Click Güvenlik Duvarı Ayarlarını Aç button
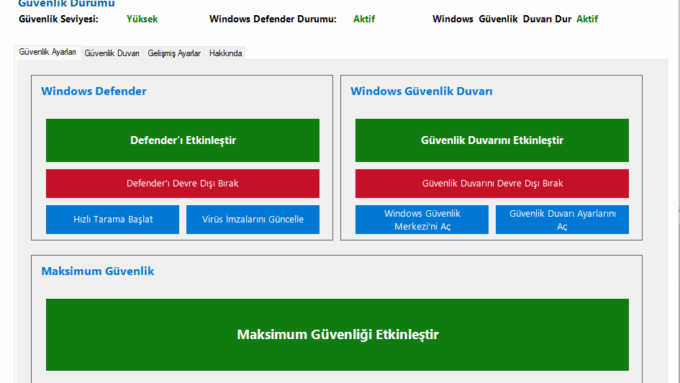This screenshot has width=680, height=383. pos(562,219)
